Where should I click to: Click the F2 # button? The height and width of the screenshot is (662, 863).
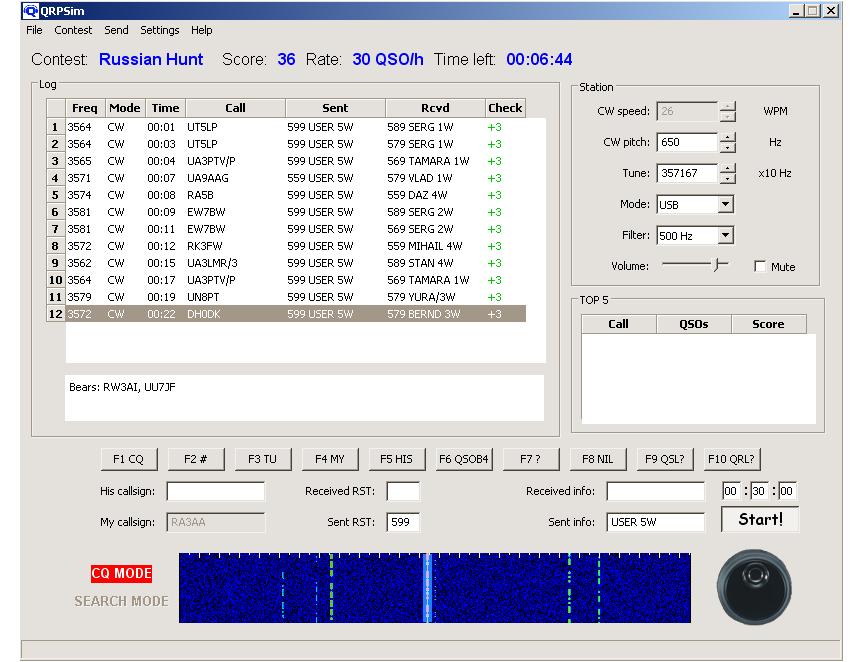pyautogui.click(x=195, y=459)
